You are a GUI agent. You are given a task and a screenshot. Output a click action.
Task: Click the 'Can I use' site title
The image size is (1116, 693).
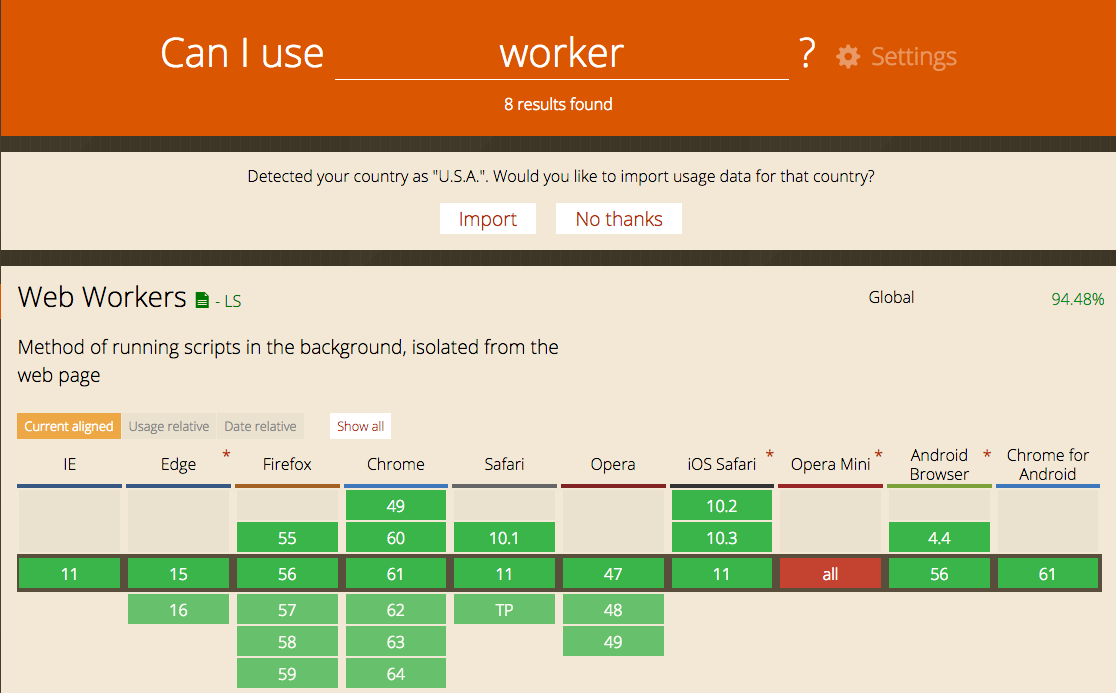click(x=242, y=53)
